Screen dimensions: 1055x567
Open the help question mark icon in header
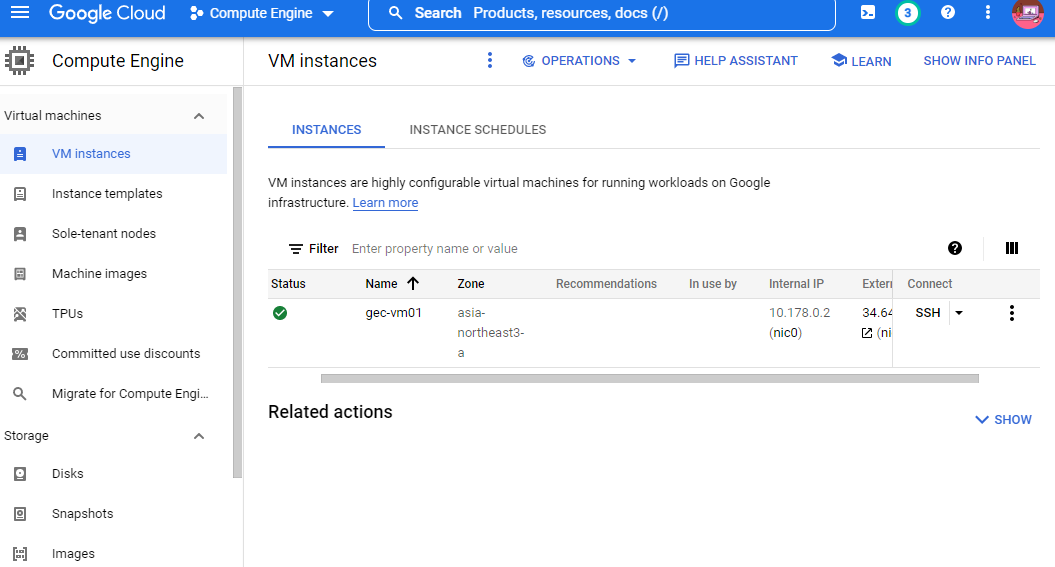click(x=948, y=13)
